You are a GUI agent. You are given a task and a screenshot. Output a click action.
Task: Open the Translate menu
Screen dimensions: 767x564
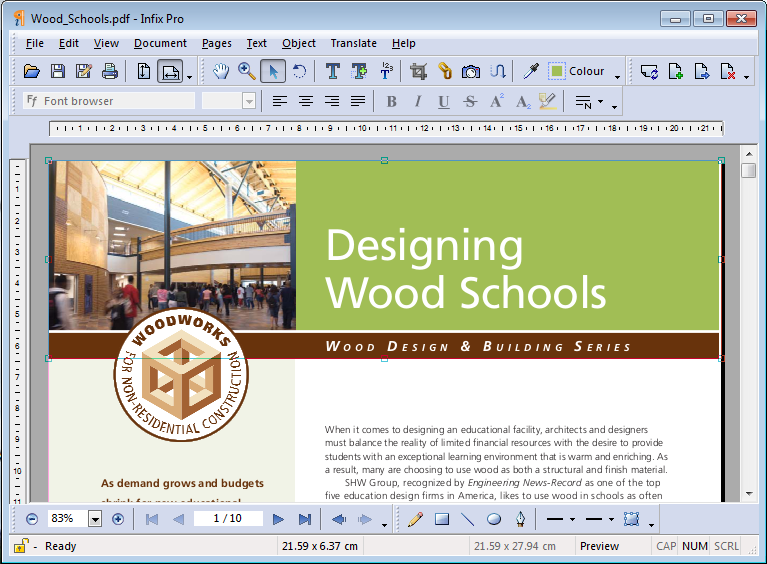(x=353, y=43)
